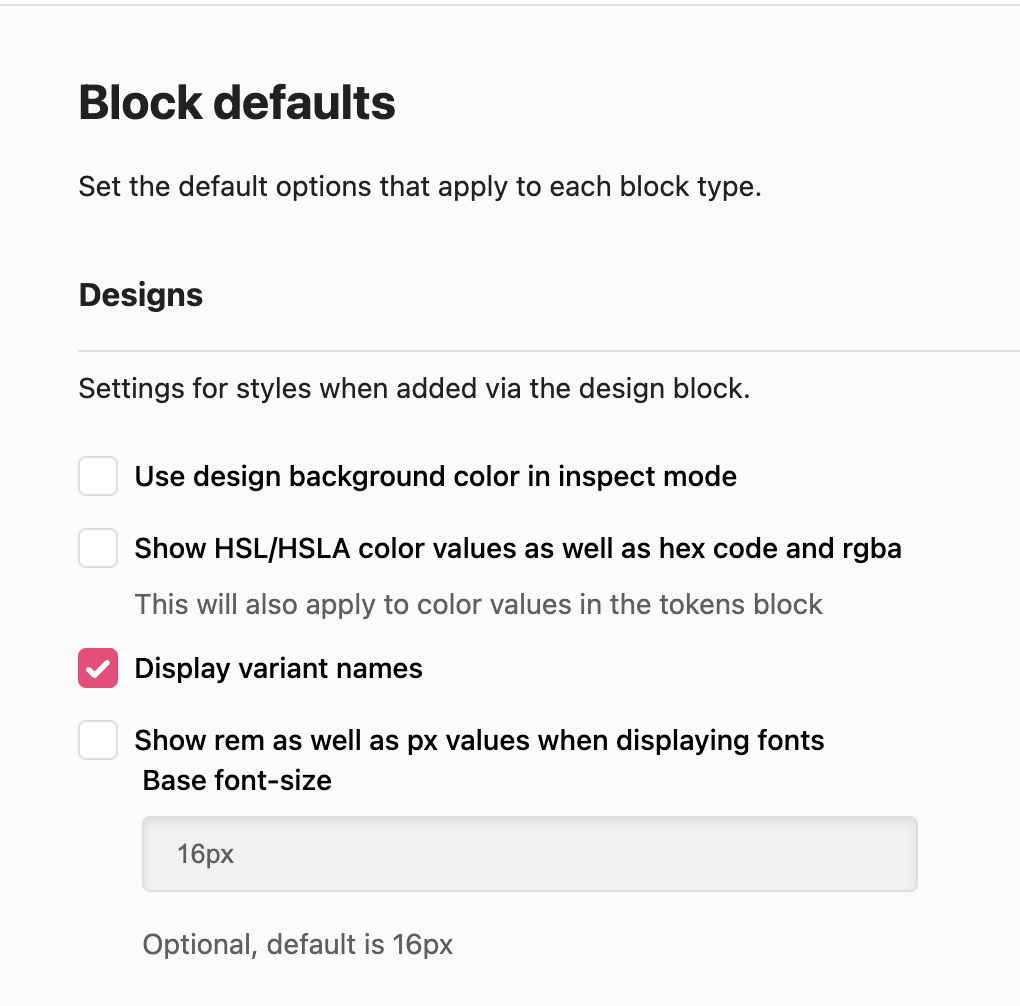Screen dimensions: 1020x1006
Task: Uncheck the pink Display variant names checkbox
Action: [98, 668]
